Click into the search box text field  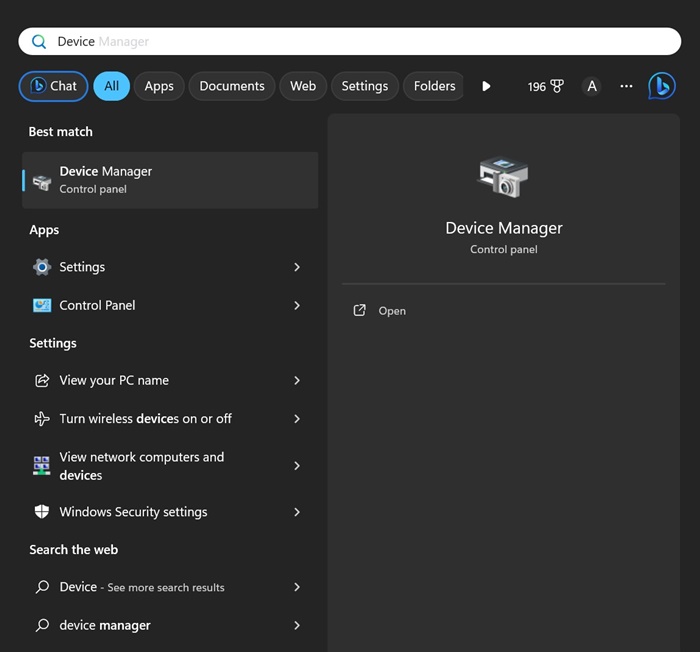[x=350, y=41]
